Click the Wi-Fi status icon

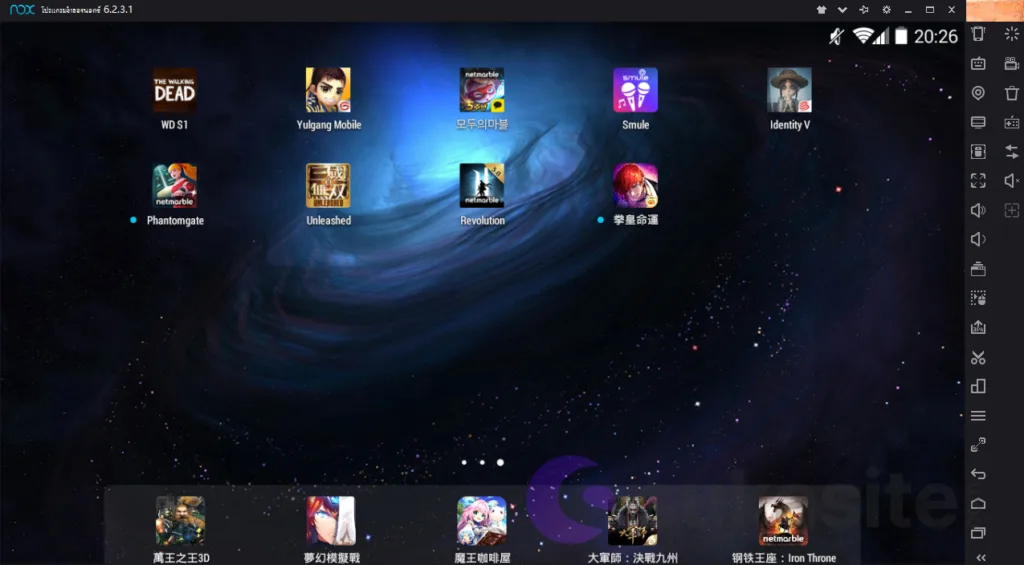pos(863,36)
